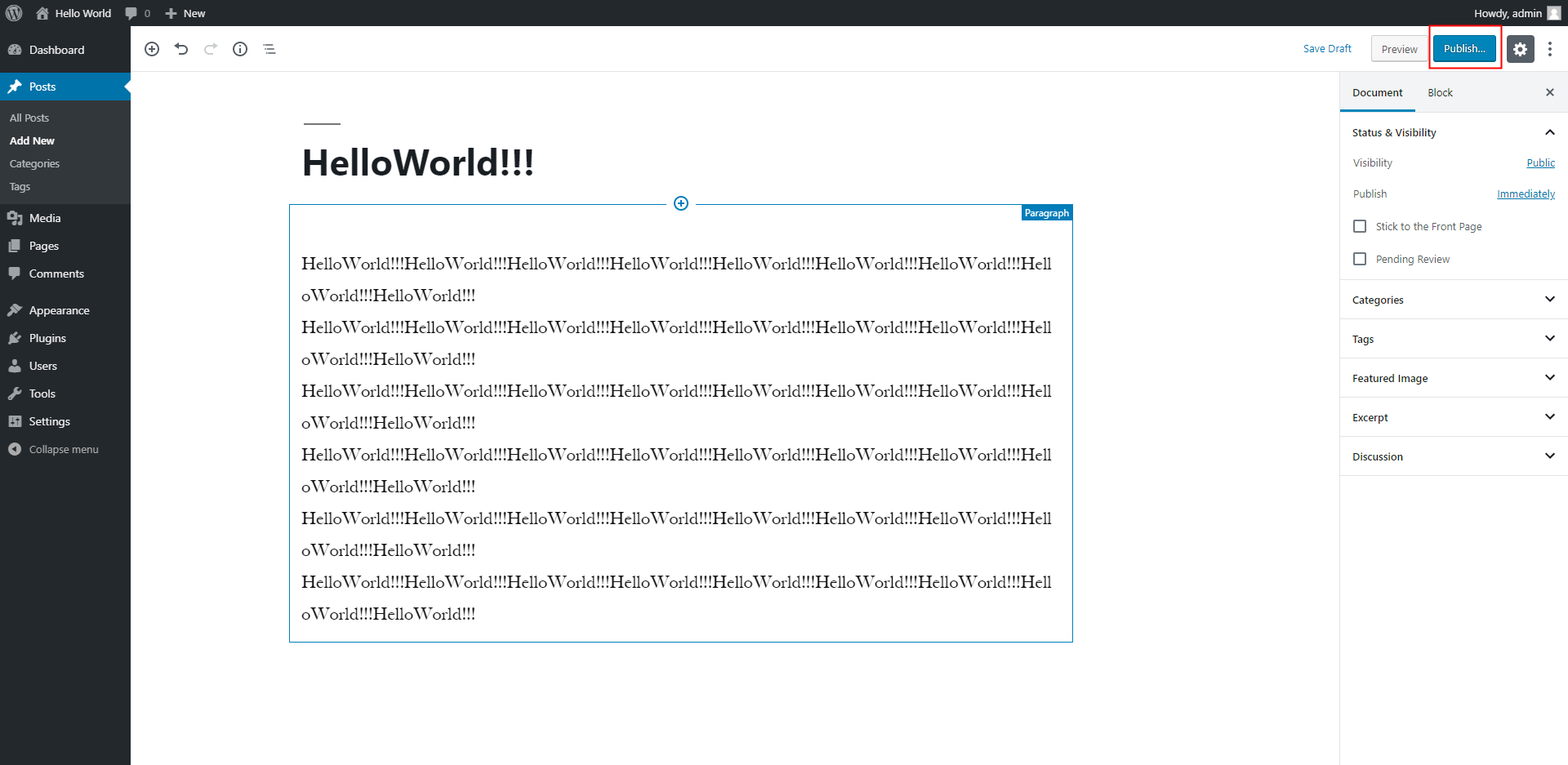Image resolution: width=1568 pixels, height=765 pixels.
Task: Click the WordPress logo in admin bar
Action: [14, 13]
